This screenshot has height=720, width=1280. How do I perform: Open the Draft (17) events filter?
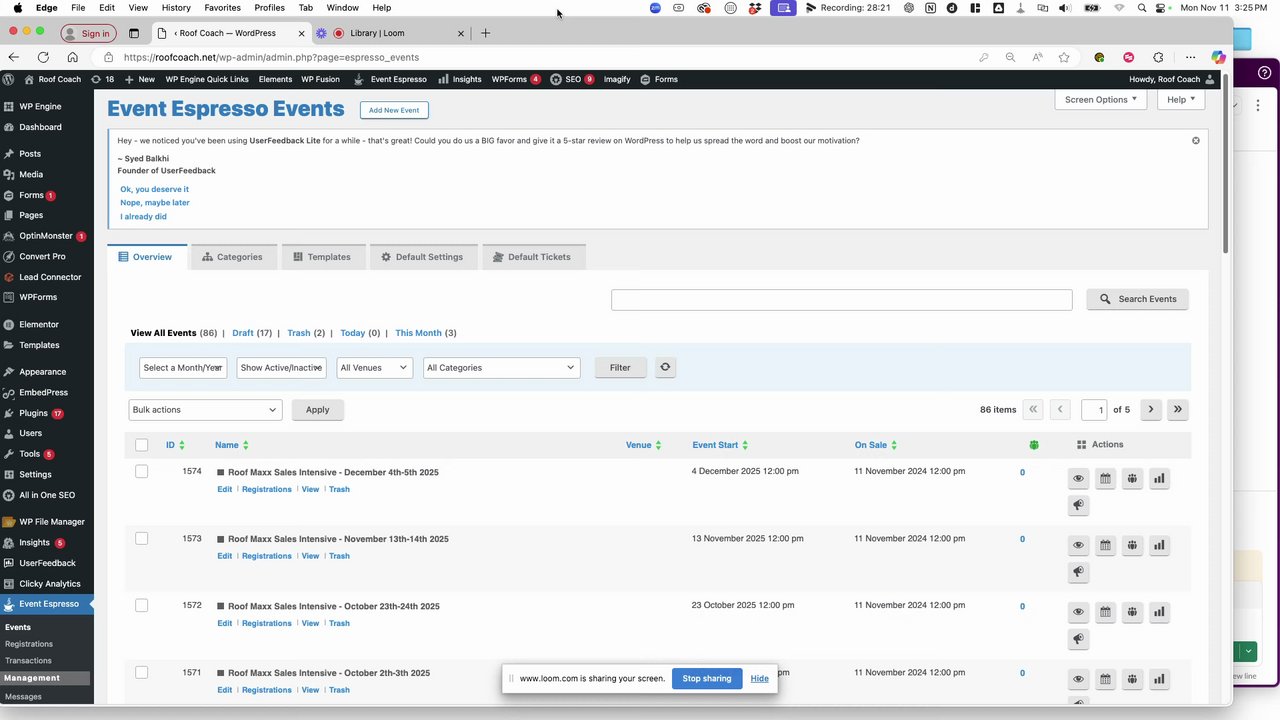[x=252, y=333]
